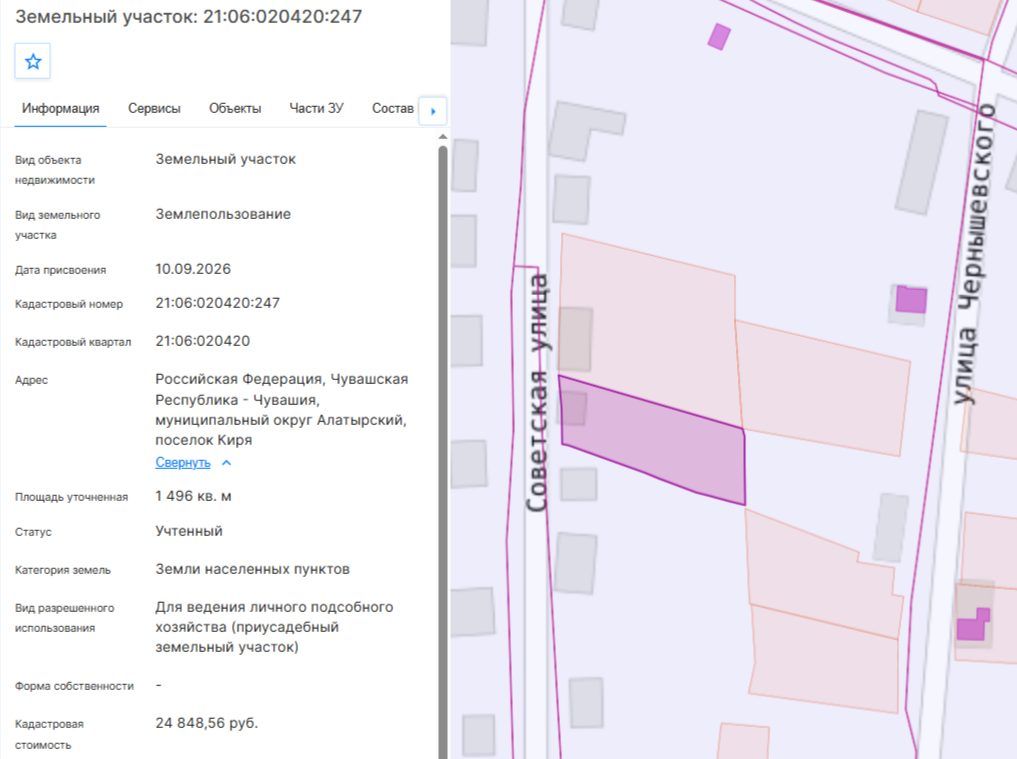Click the Кадастровый квартал label
The image size is (1017, 759).
(73, 343)
